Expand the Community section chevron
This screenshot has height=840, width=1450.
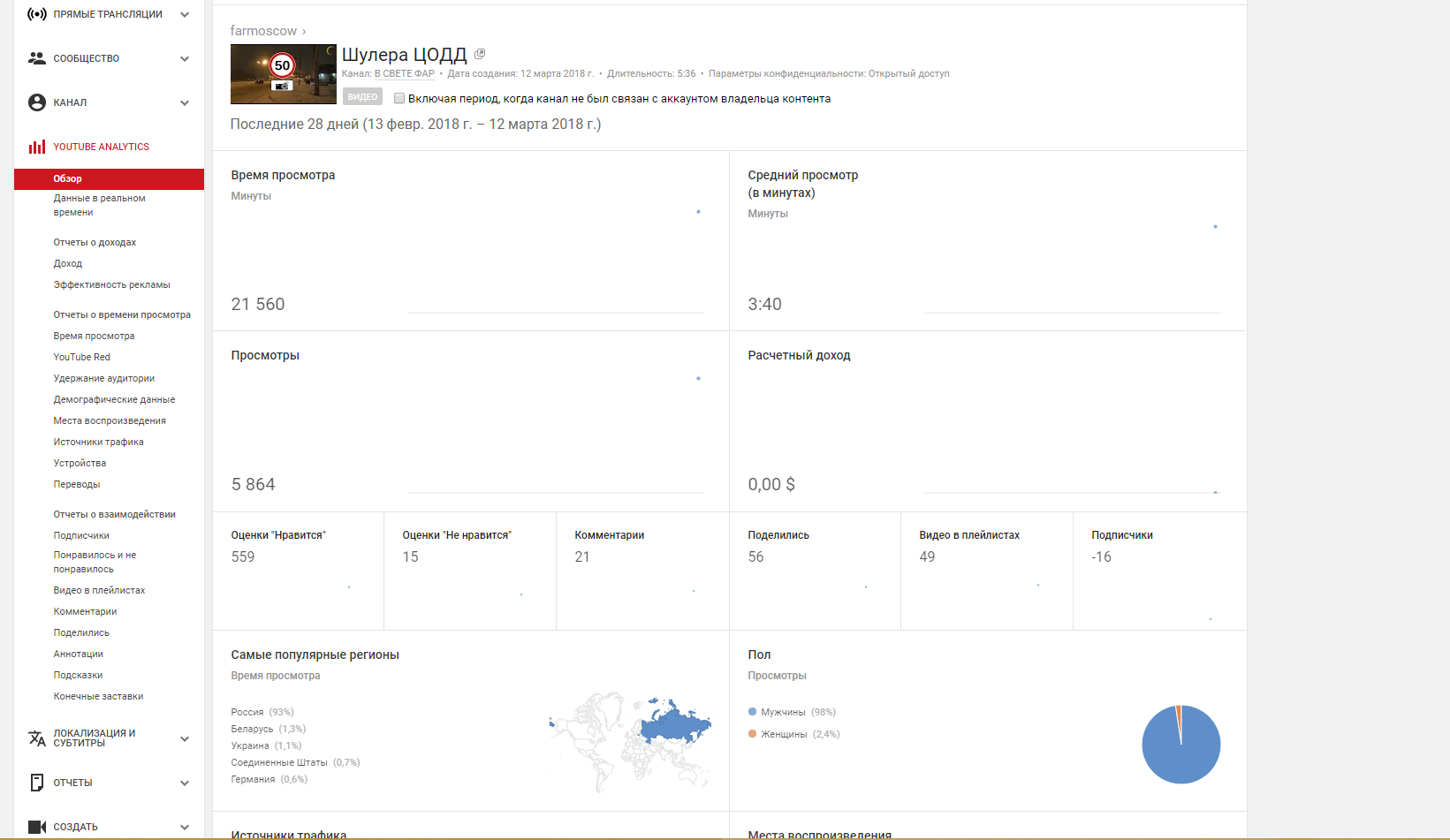pos(185,58)
